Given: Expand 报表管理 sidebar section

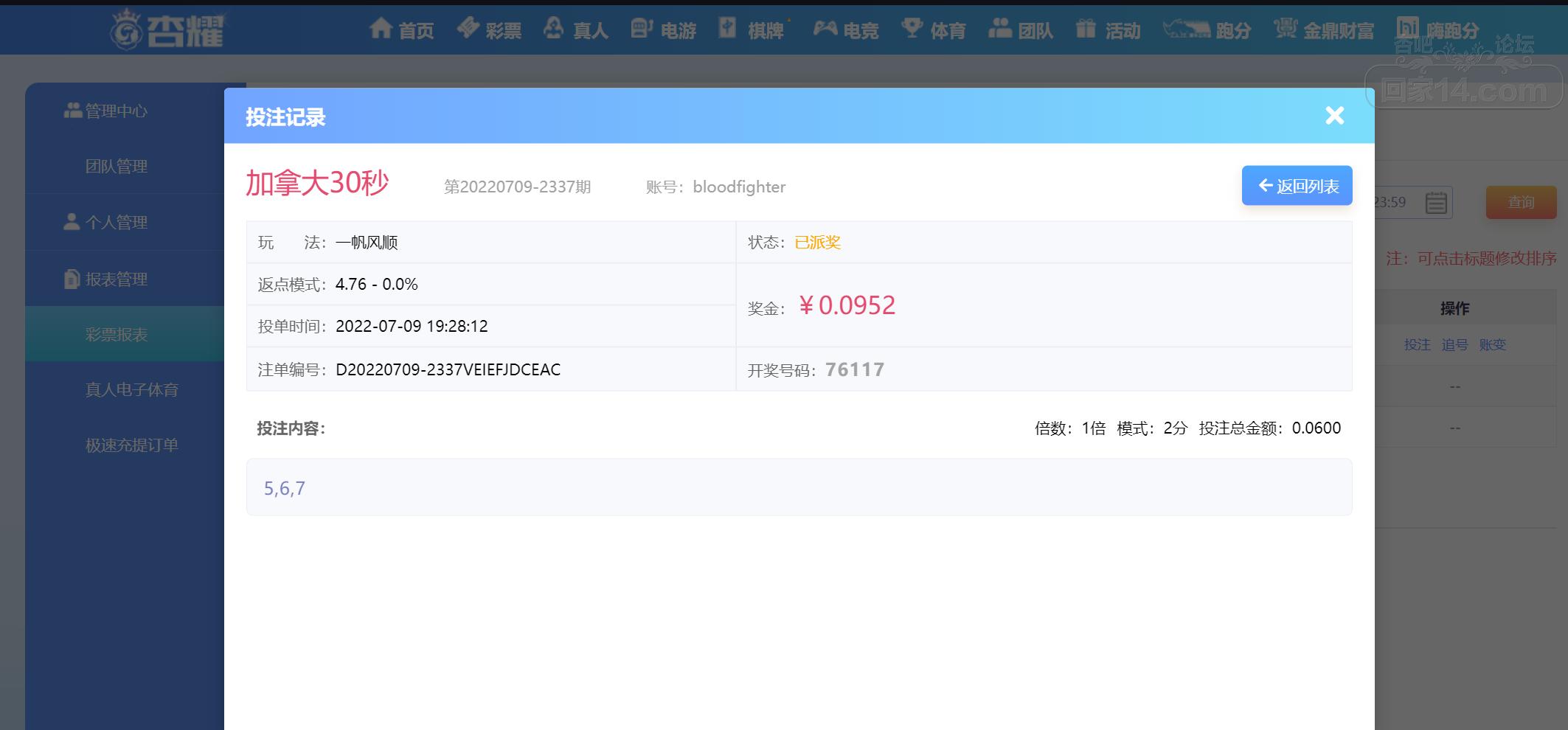Looking at the screenshot, I should [117, 279].
